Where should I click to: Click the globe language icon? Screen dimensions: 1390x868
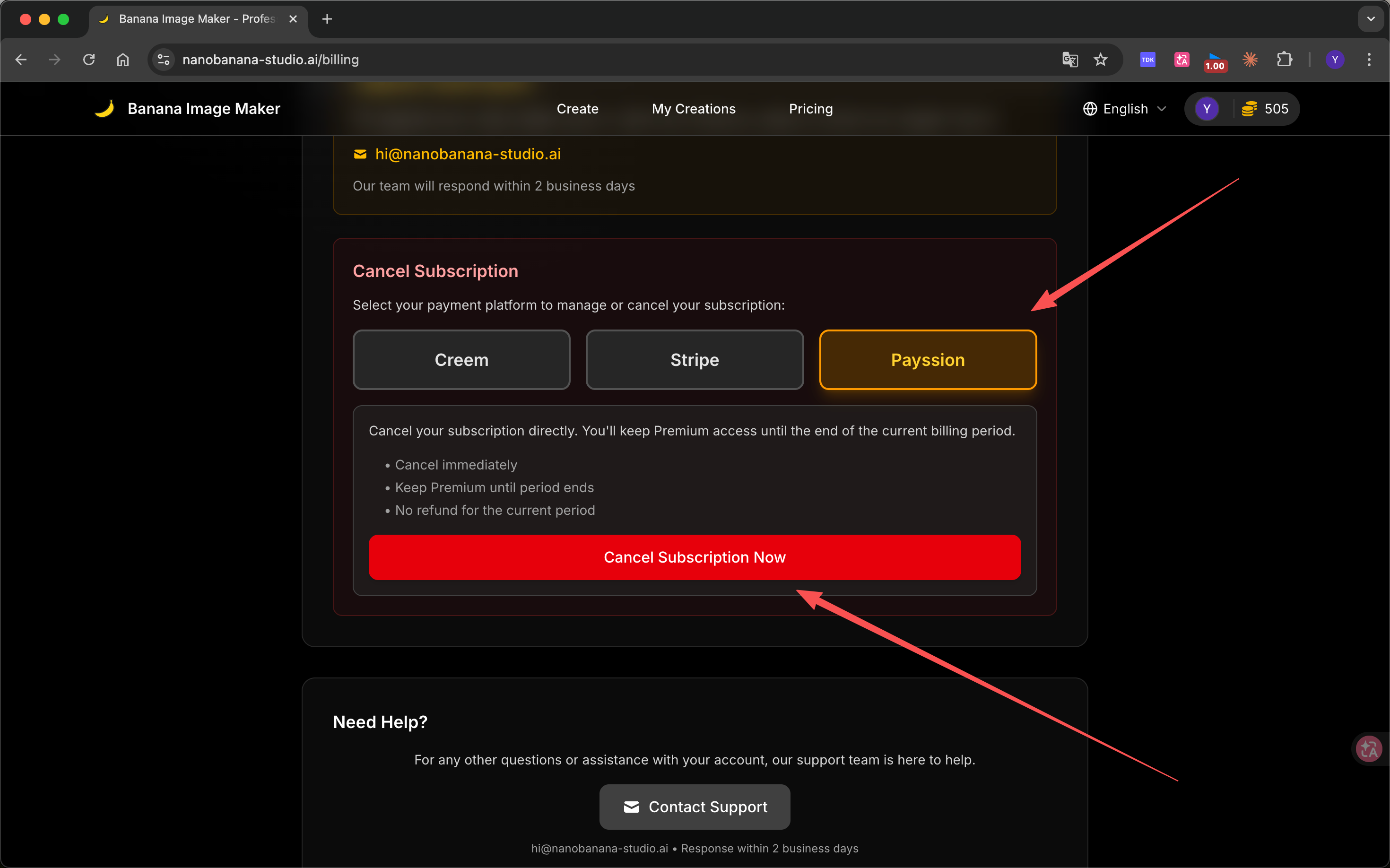click(1090, 109)
